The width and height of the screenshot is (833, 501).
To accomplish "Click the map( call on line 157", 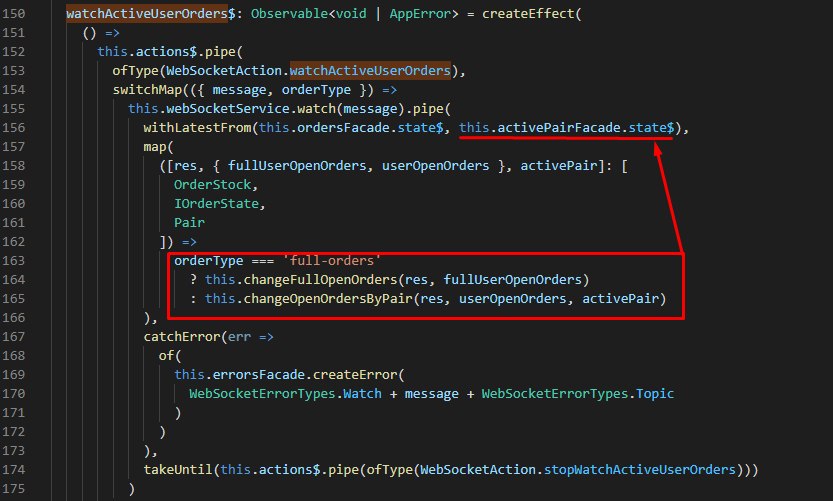I will 158,147.
